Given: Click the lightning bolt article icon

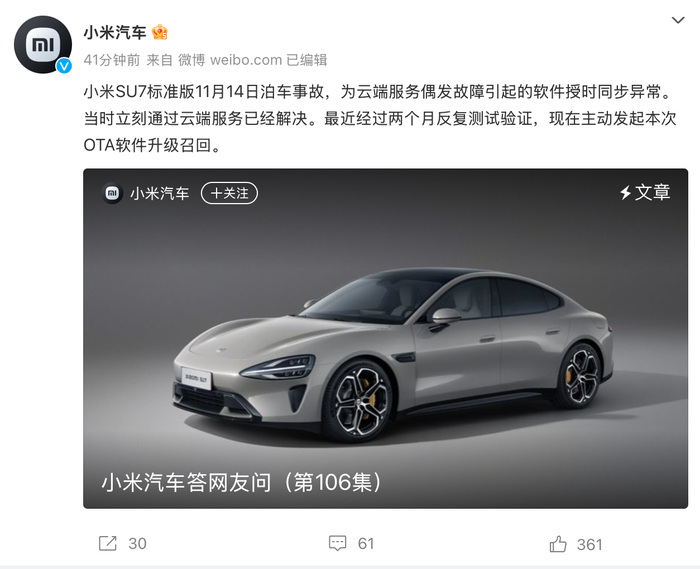Looking at the screenshot, I should [x=625, y=193].
